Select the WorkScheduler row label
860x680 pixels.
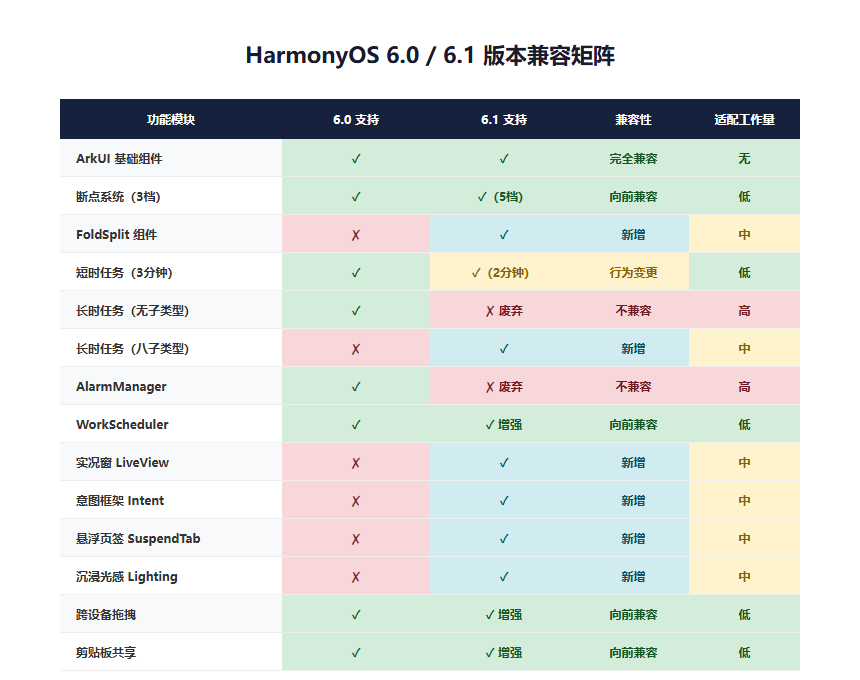(x=122, y=424)
